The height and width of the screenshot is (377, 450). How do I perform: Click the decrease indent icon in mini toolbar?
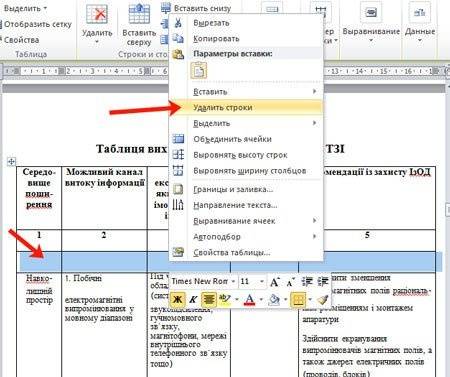coord(307,282)
